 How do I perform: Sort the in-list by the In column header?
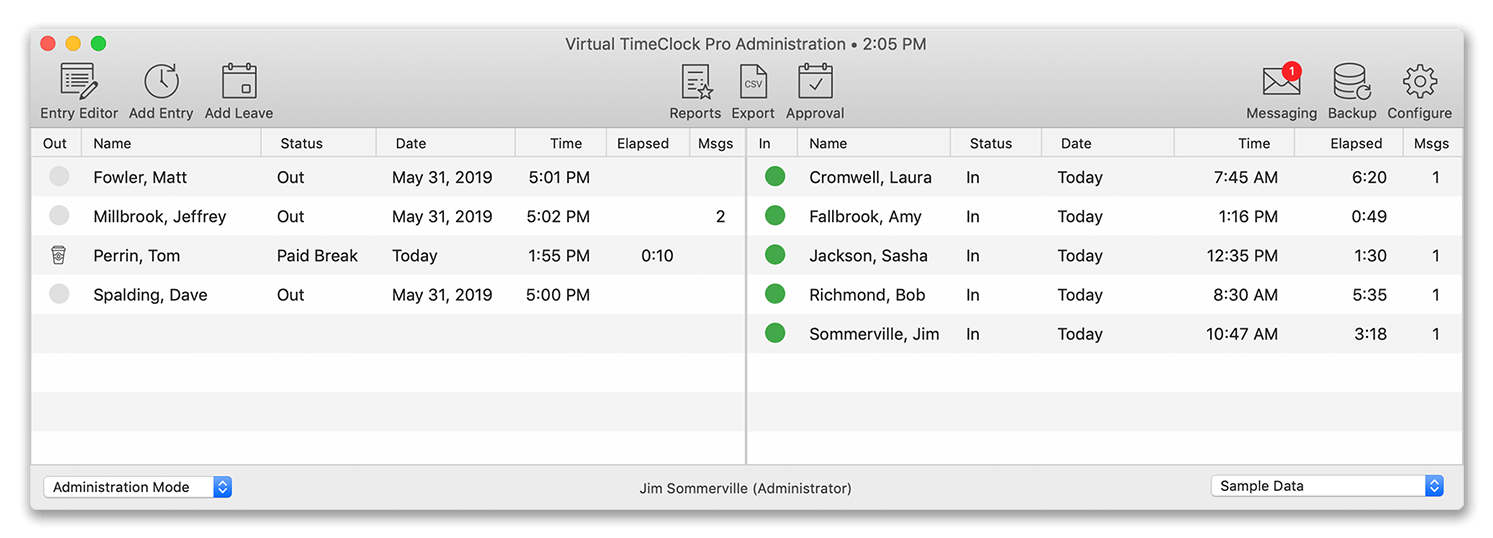click(x=772, y=143)
